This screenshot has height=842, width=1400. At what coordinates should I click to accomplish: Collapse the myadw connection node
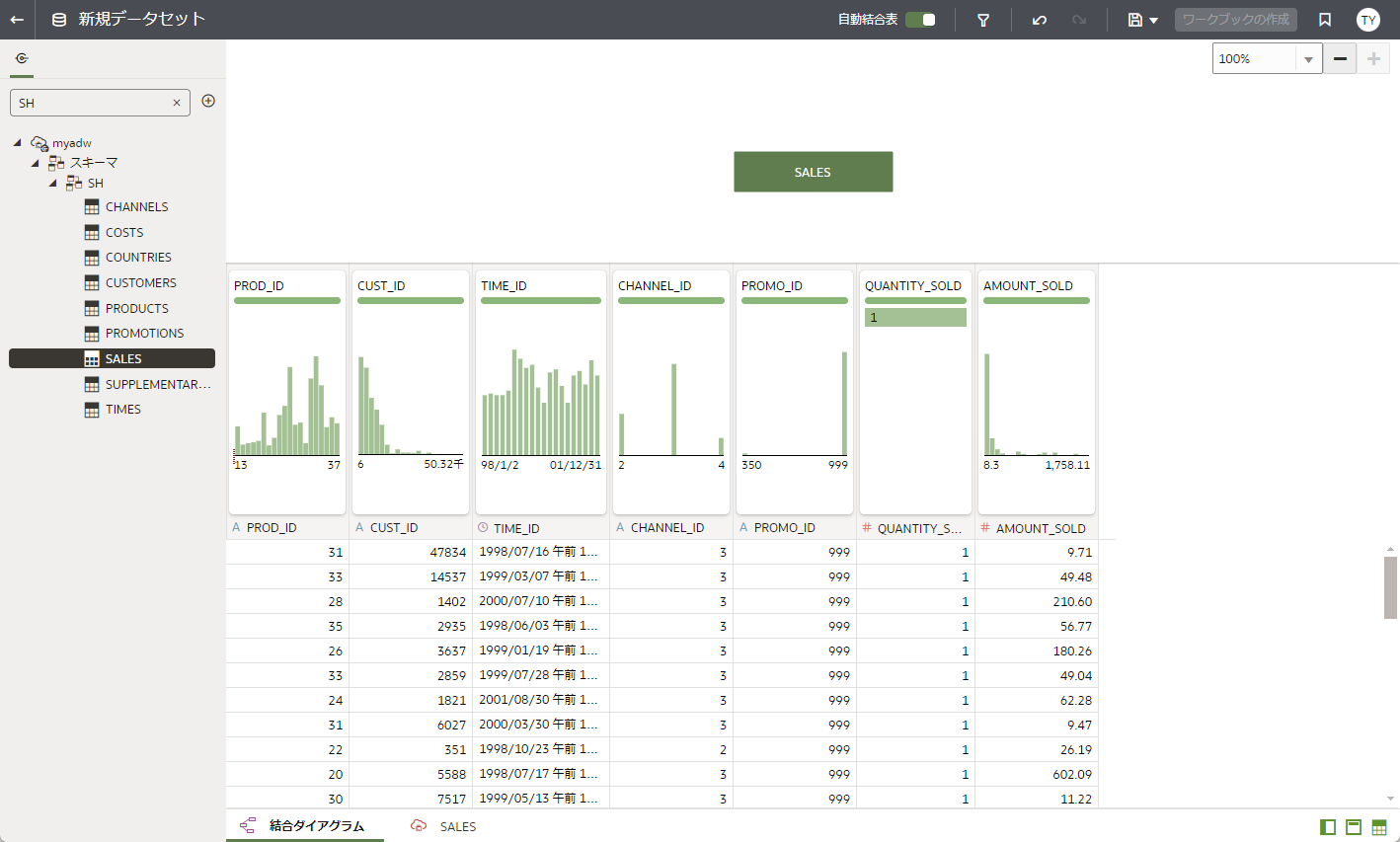coord(18,143)
